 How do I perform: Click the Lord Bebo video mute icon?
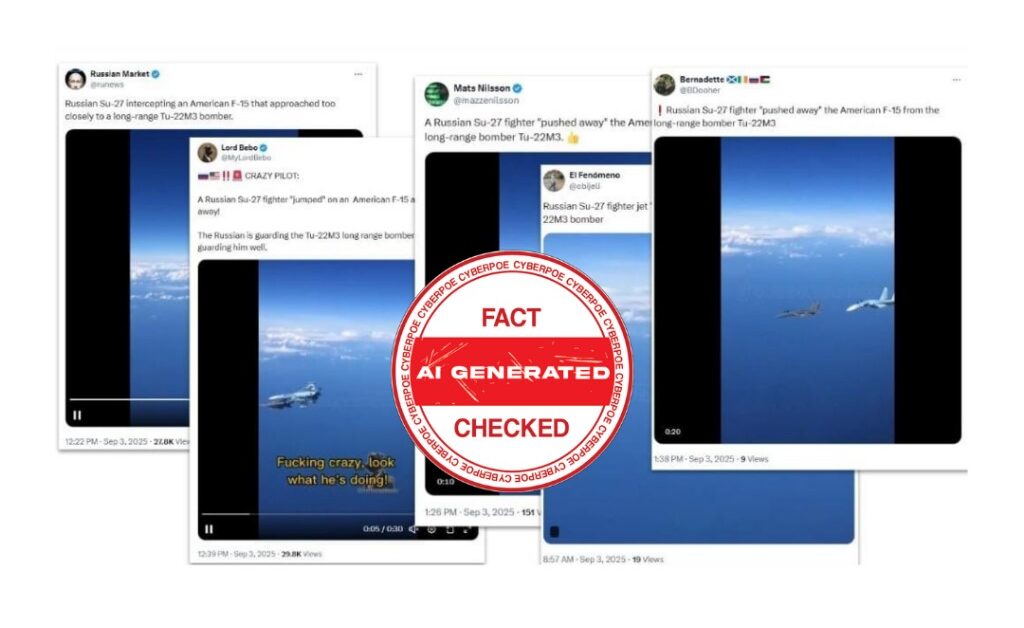pos(413,529)
